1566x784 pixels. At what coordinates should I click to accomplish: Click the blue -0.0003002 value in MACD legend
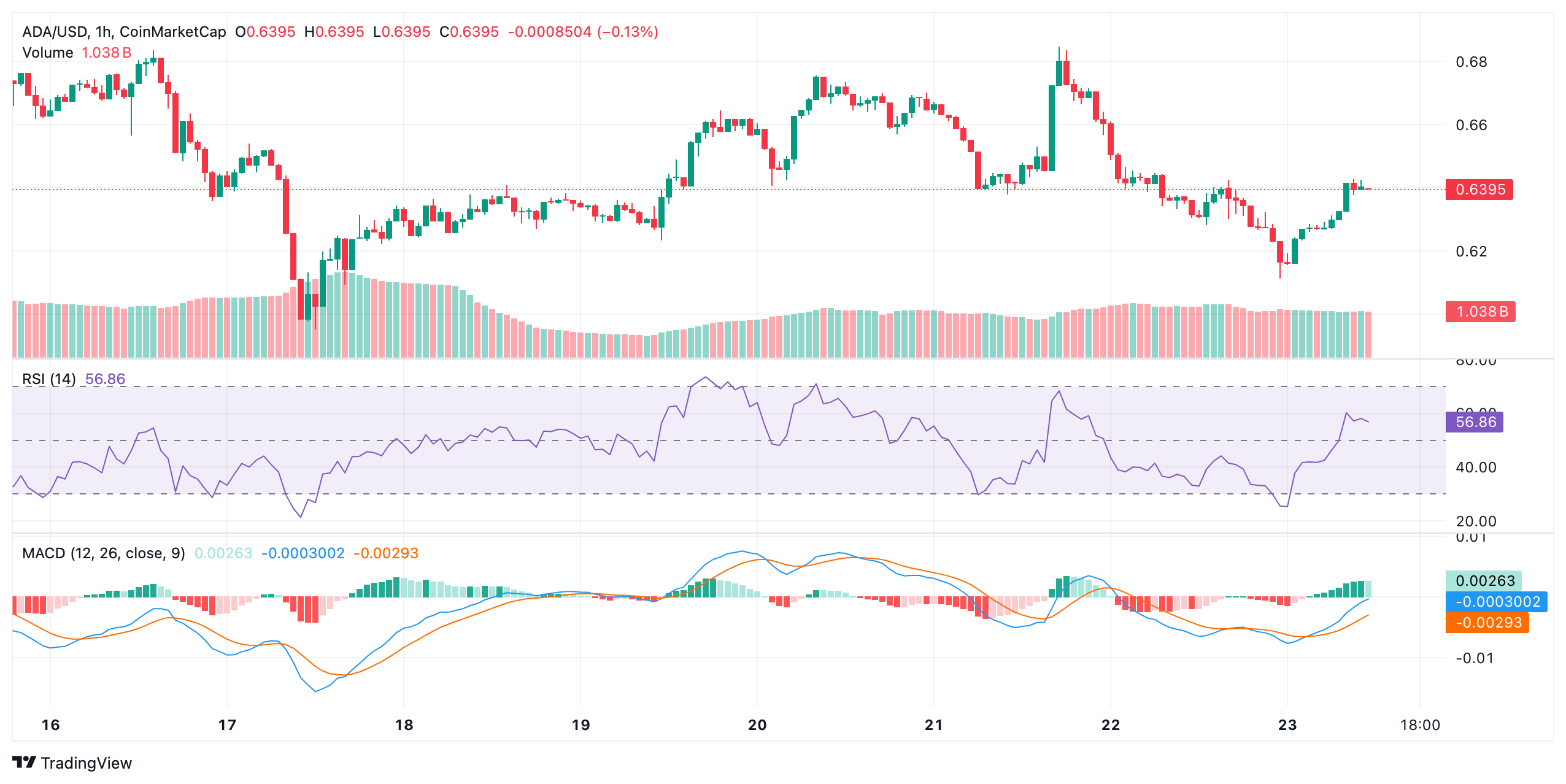point(303,553)
